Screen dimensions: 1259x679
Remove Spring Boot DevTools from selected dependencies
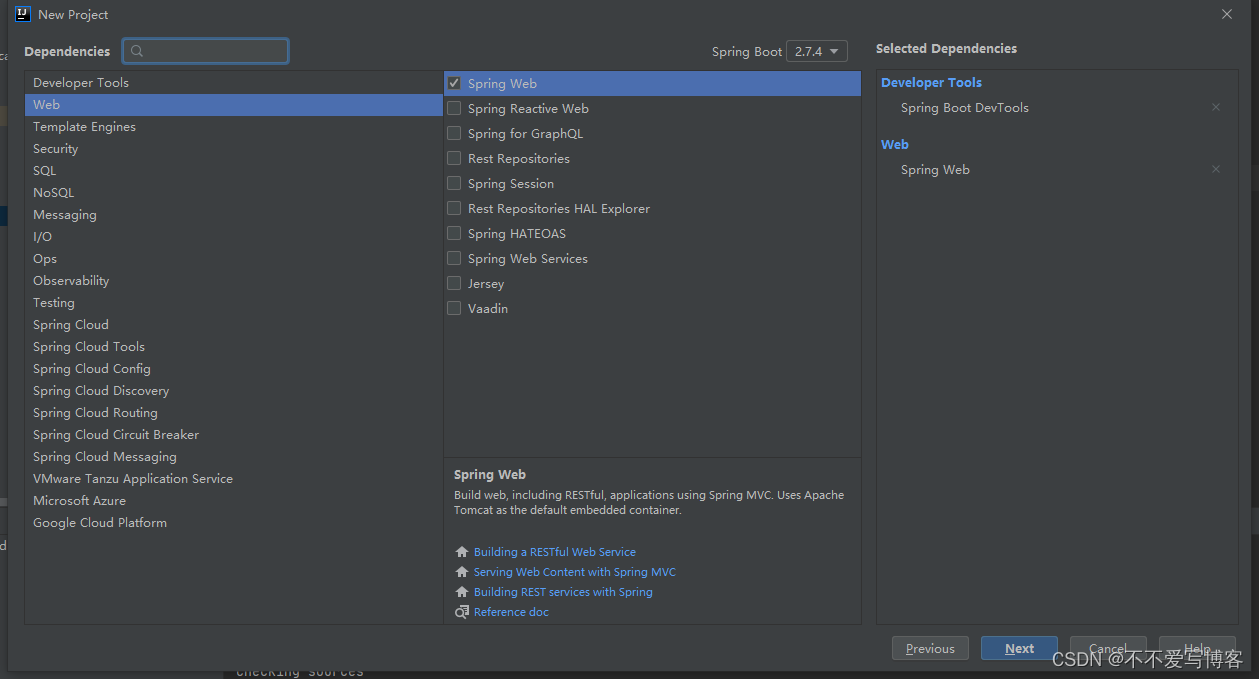(1216, 107)
